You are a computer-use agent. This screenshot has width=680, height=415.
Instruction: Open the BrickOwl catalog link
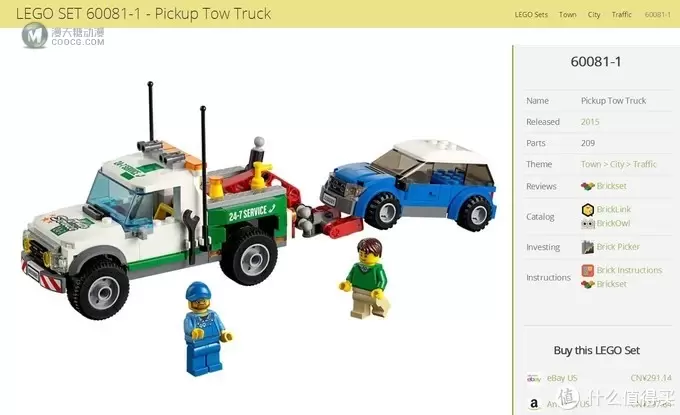[613, 223]
